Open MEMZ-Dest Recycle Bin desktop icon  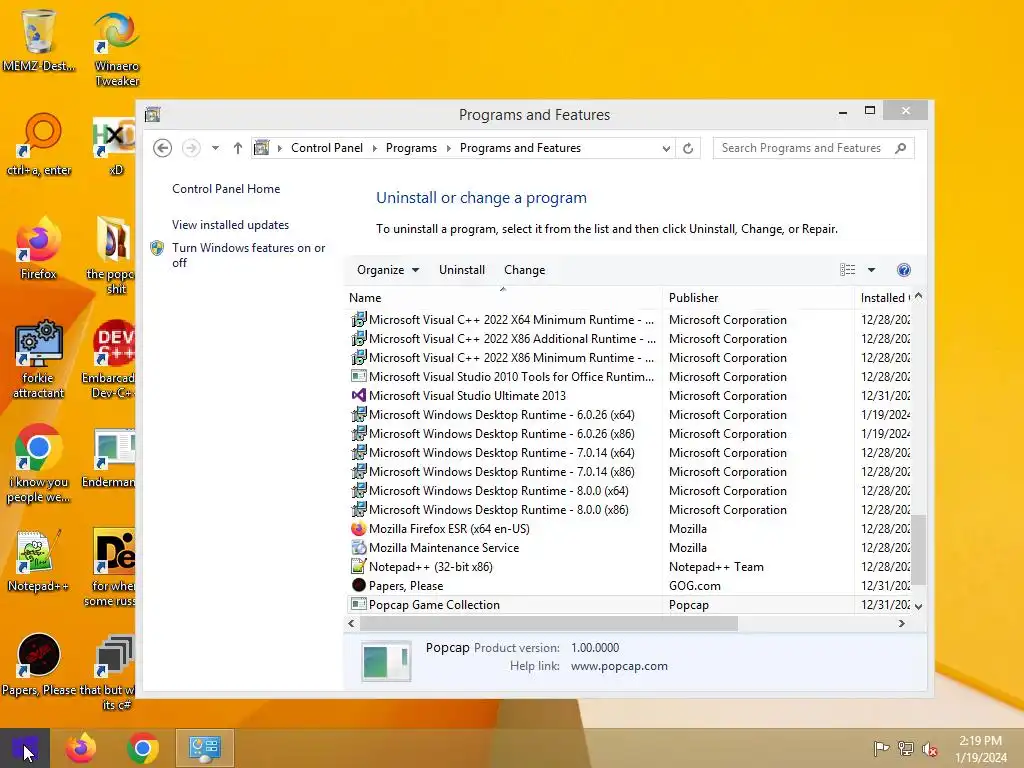coord(39,39)
